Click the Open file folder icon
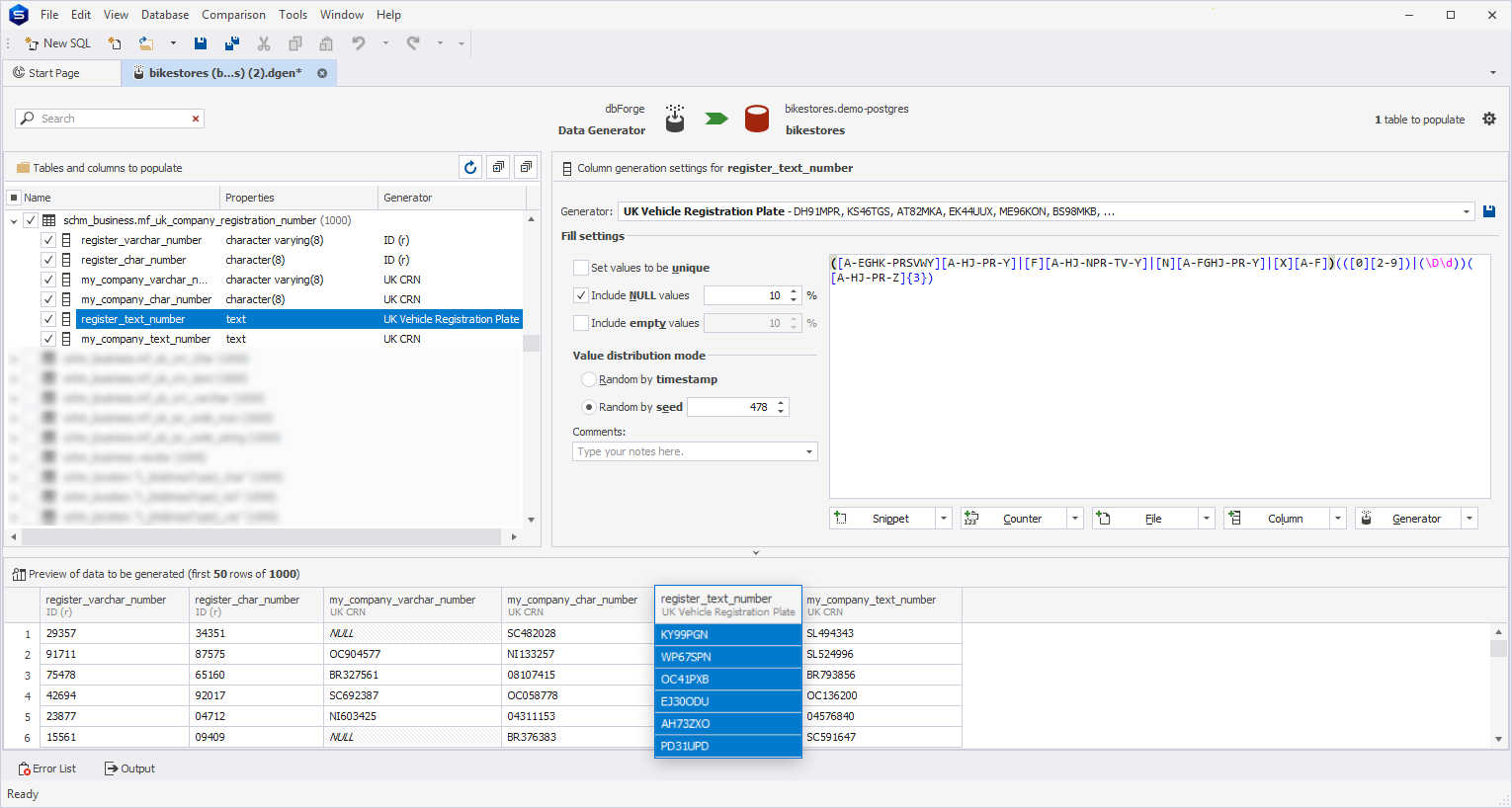The width and height of the screenshot is (1512, 808). (x=146, y=43)
